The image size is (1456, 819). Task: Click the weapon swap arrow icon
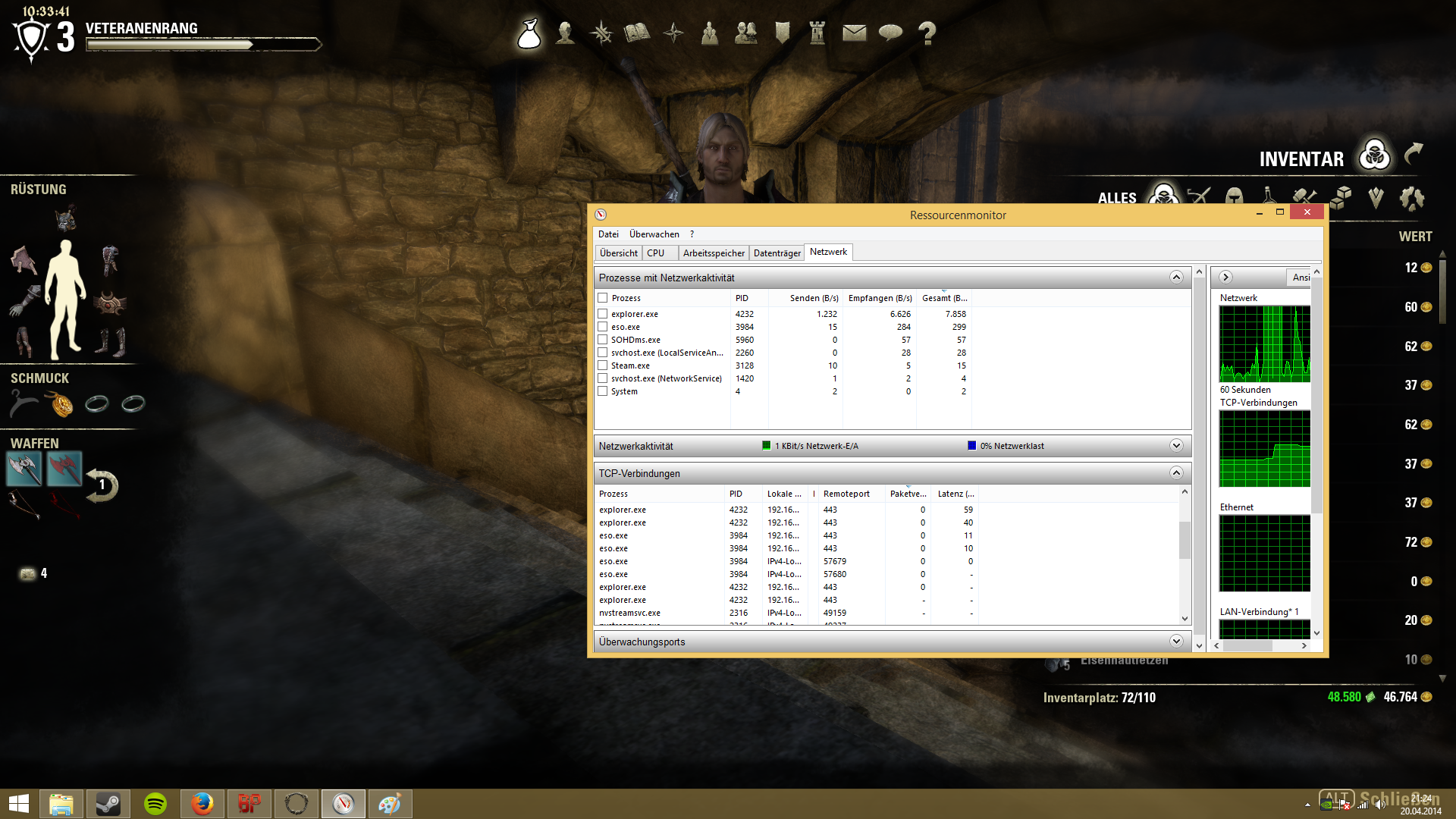102,485
